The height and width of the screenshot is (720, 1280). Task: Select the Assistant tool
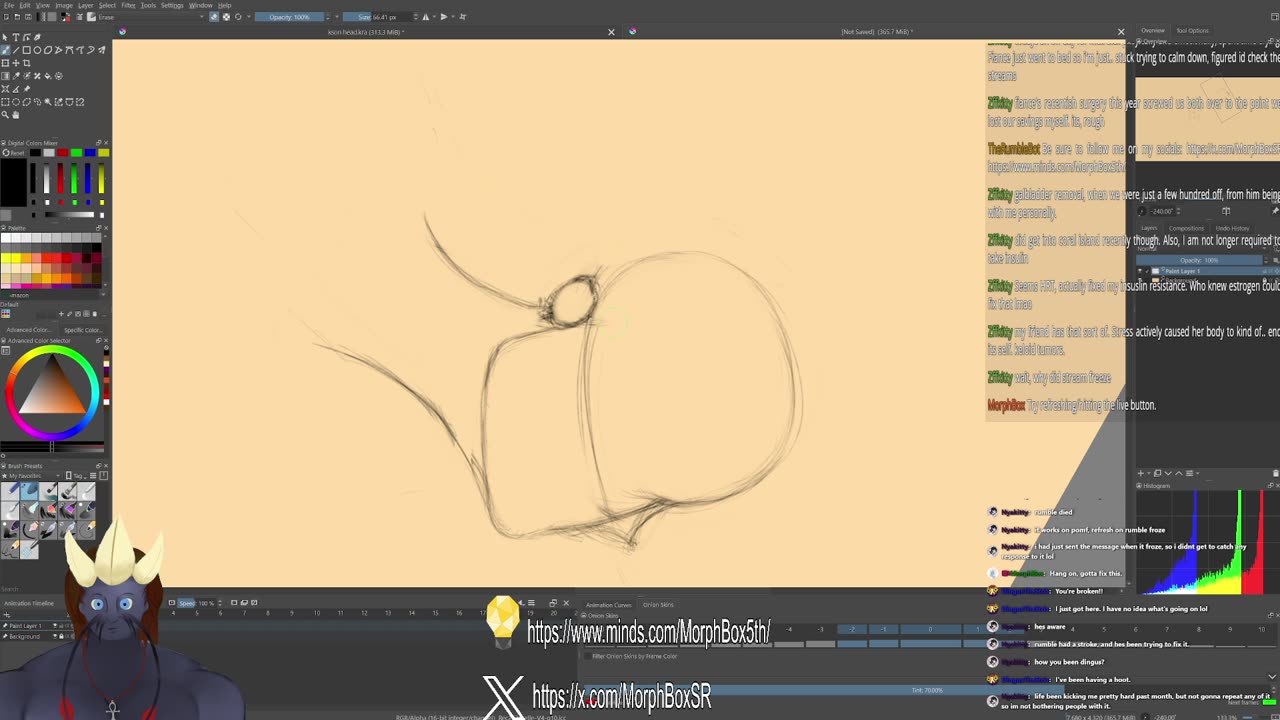pyautogui.click(x=5, y=89)
